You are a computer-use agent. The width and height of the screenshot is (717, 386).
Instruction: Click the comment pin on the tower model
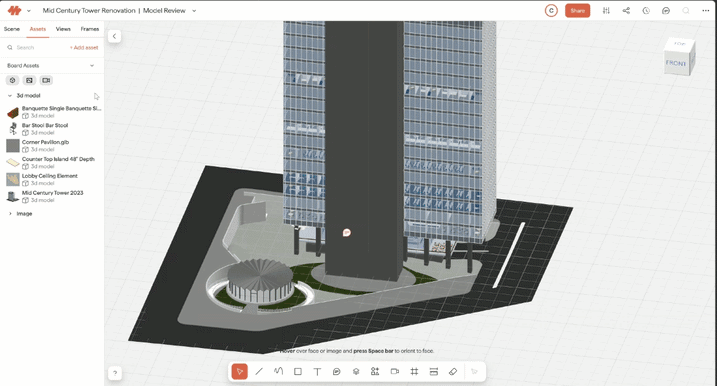pyautogui.click(x=347, y=233)
